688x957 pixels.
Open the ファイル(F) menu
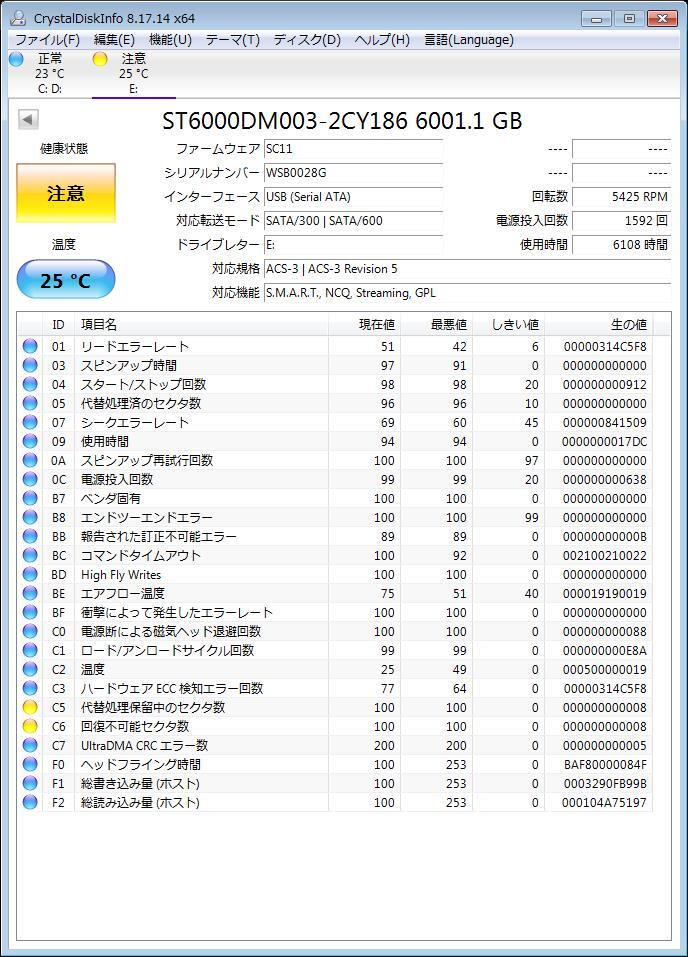click(x=47, y=40)
